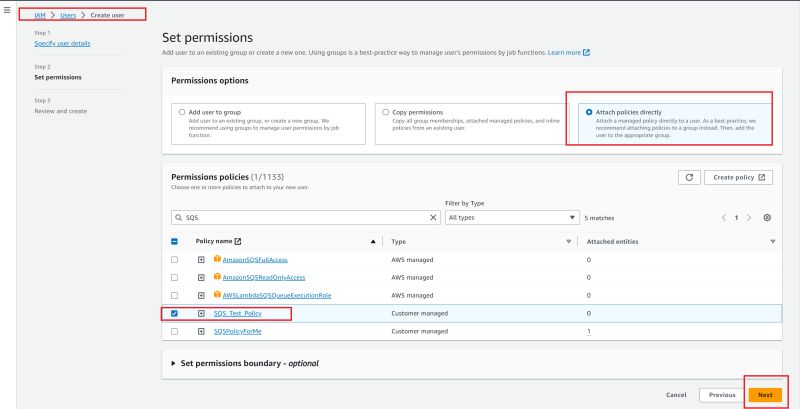800x409 pixels.
Task: Open the Learn more link
Action: (x=564, y=53)
